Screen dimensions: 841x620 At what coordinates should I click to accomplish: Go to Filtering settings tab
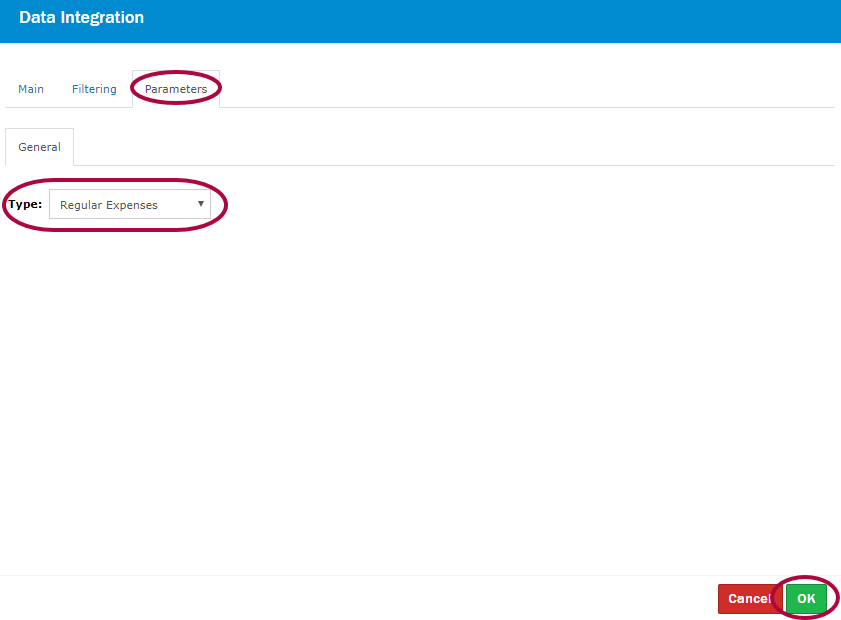(x=94, y=89)
